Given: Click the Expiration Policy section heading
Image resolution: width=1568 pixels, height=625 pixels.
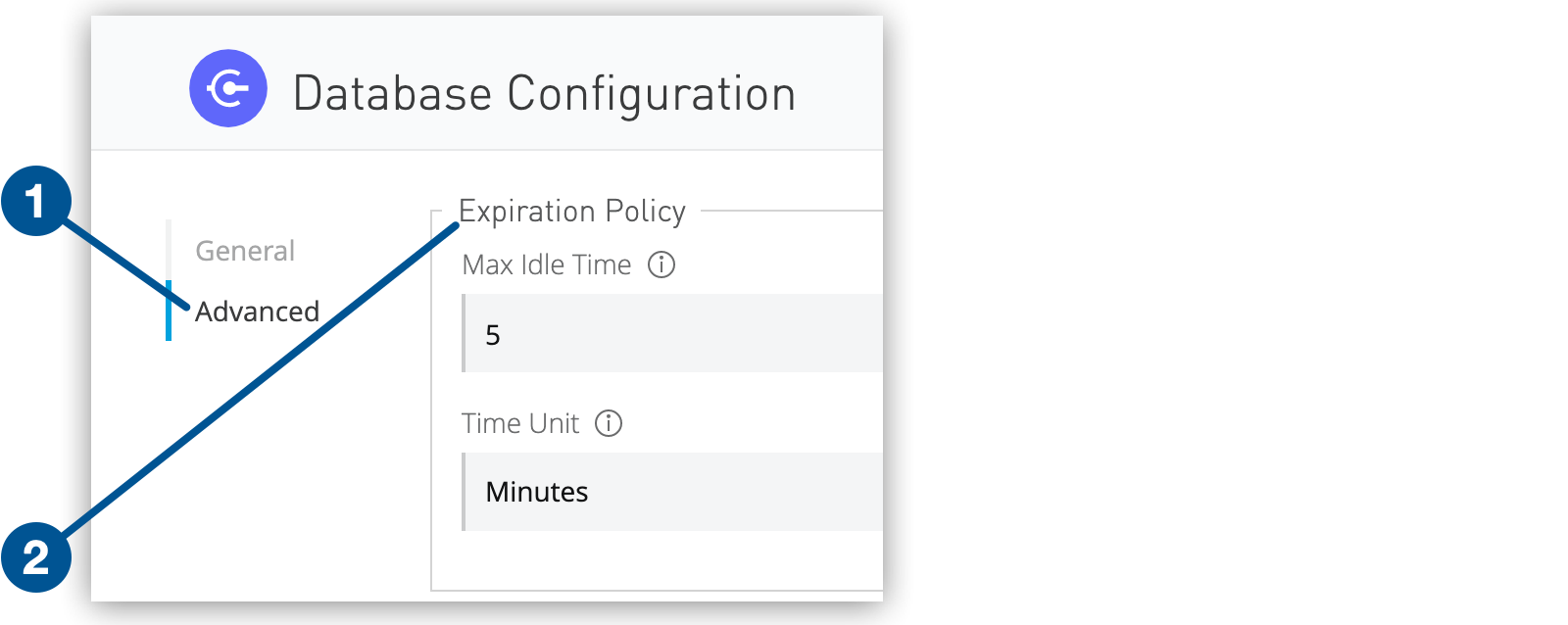Looking at the screenshot, I should point(572,212).
